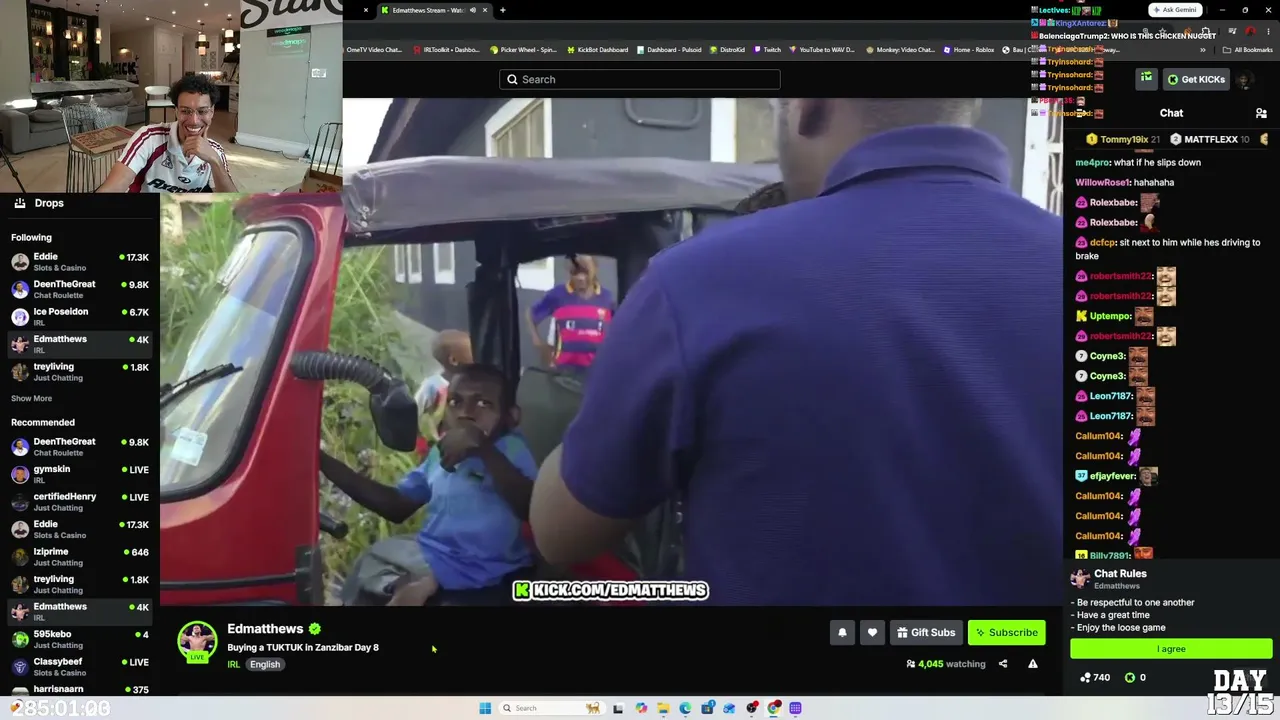This screenshot has width=1280, height=720.
Task: Open the Ice Poseidon channel avatar
Action: tap(20, 317)
